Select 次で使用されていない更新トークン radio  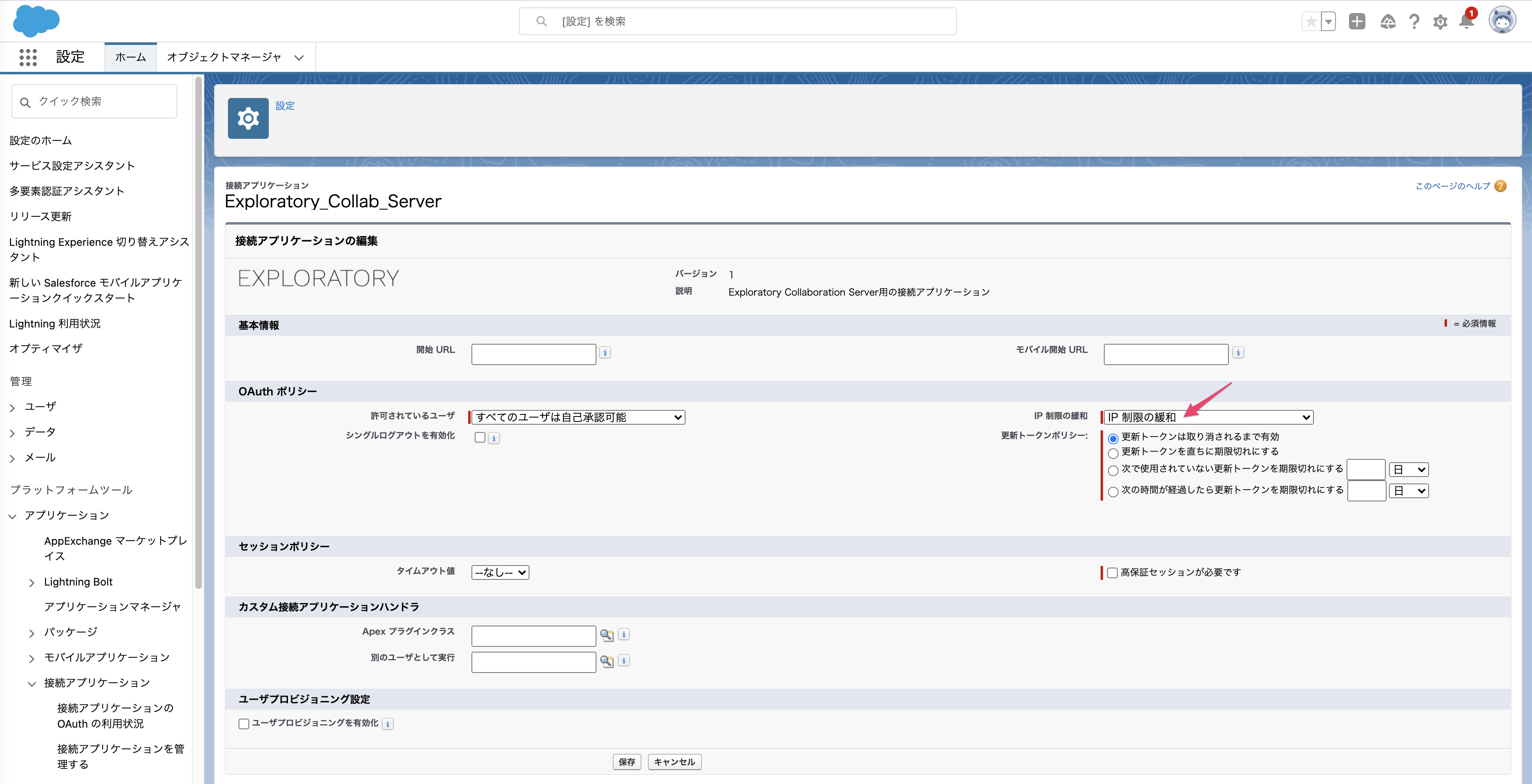click(1113, 470)
